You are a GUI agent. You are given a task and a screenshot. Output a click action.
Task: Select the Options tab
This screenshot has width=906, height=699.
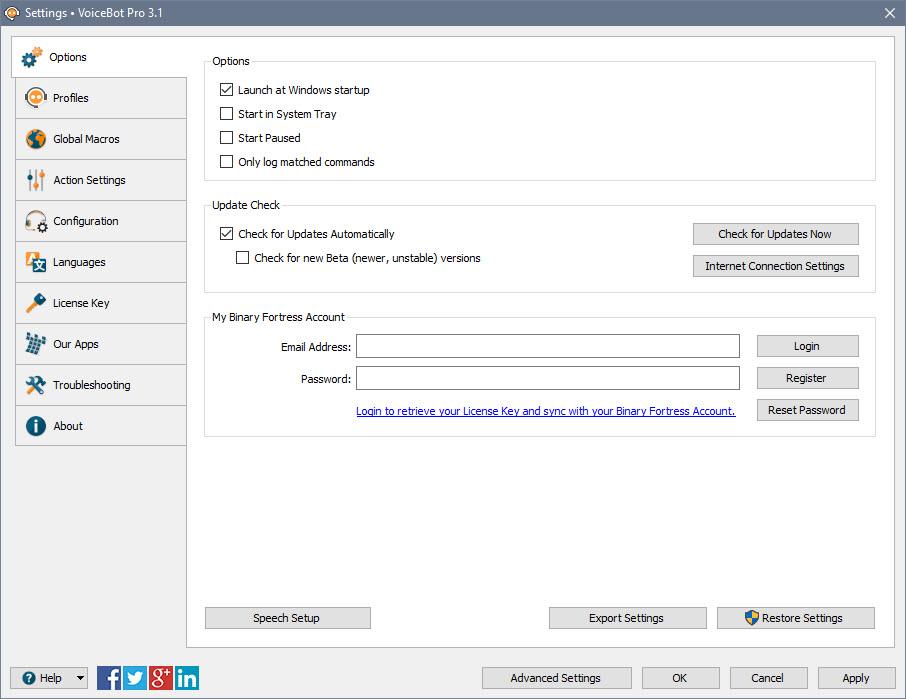[x=99, y=57]
